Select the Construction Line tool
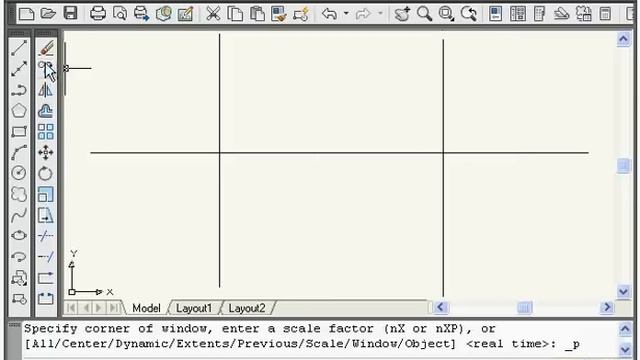Screen dimensions: 640x360 click(19, 69)
